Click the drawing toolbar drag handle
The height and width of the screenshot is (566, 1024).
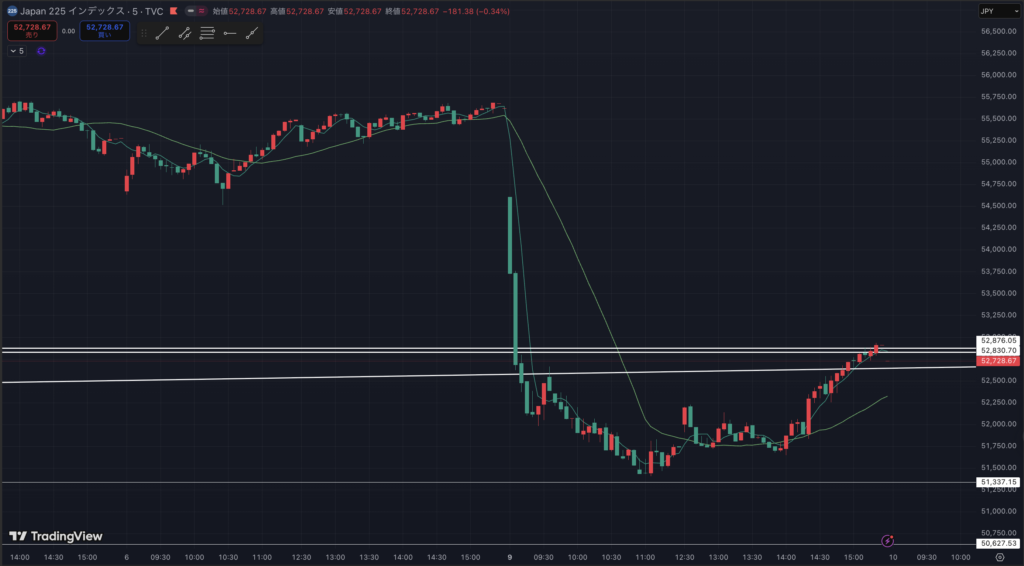click(x=144, y=33)
